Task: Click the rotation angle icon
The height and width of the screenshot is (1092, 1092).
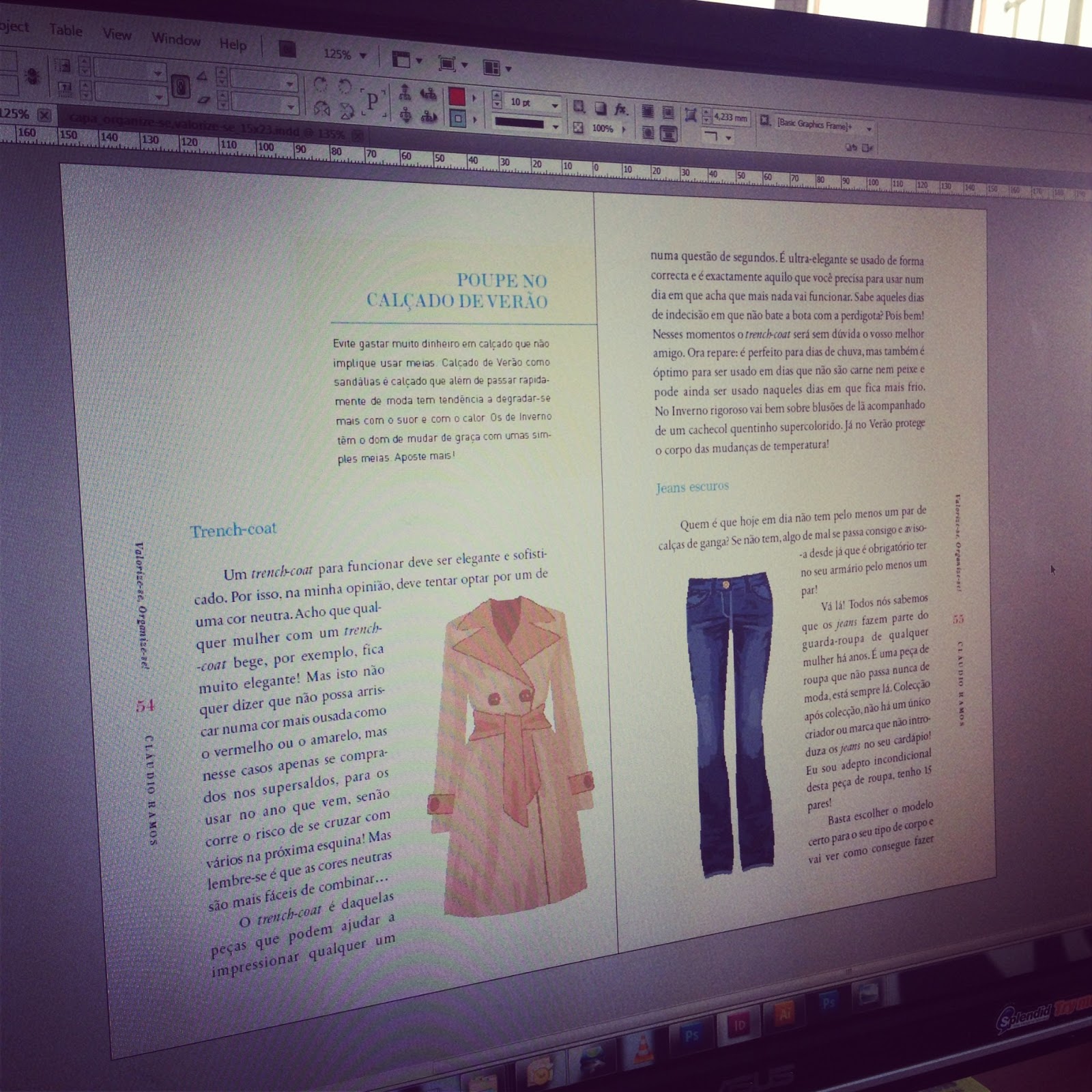Action: [201, 76]
